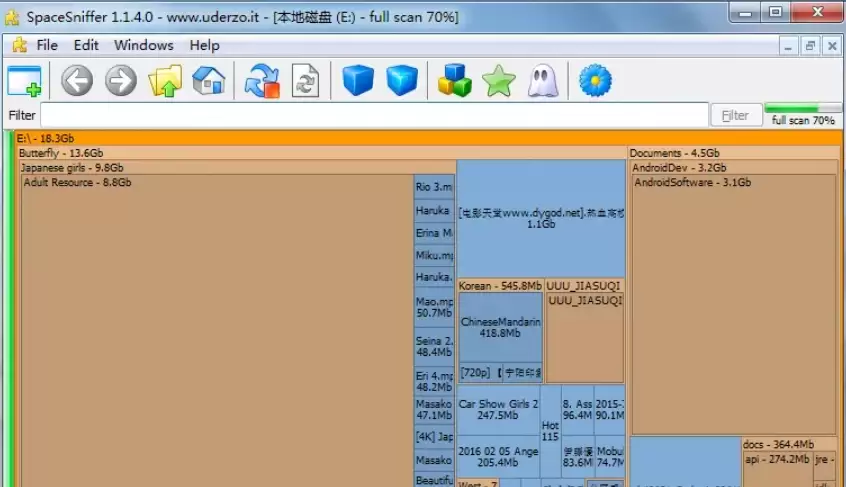Click the first blue cube (less detail) icon
The image size is (846, 487).
click(x=358, y=81)
